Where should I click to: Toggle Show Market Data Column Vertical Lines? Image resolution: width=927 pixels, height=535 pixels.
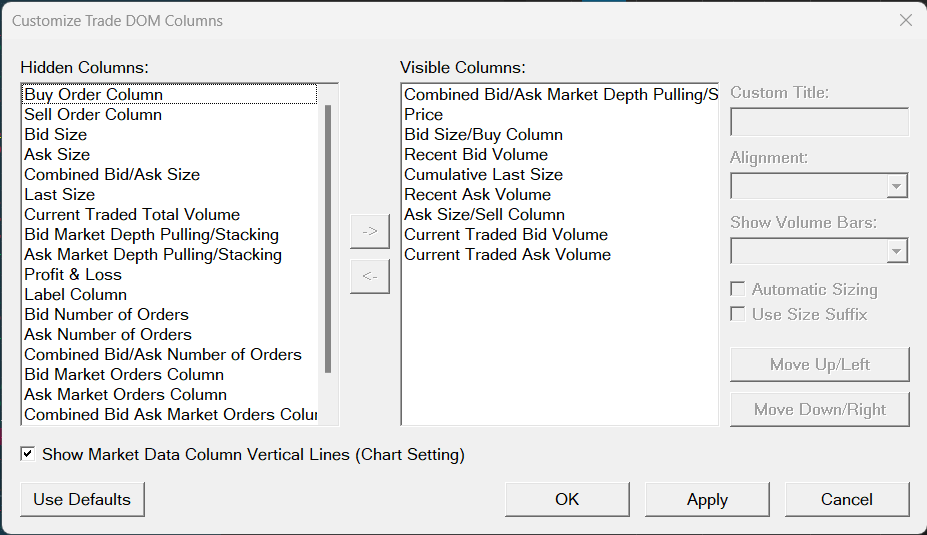pyautogui.click(x=28, y=454)
